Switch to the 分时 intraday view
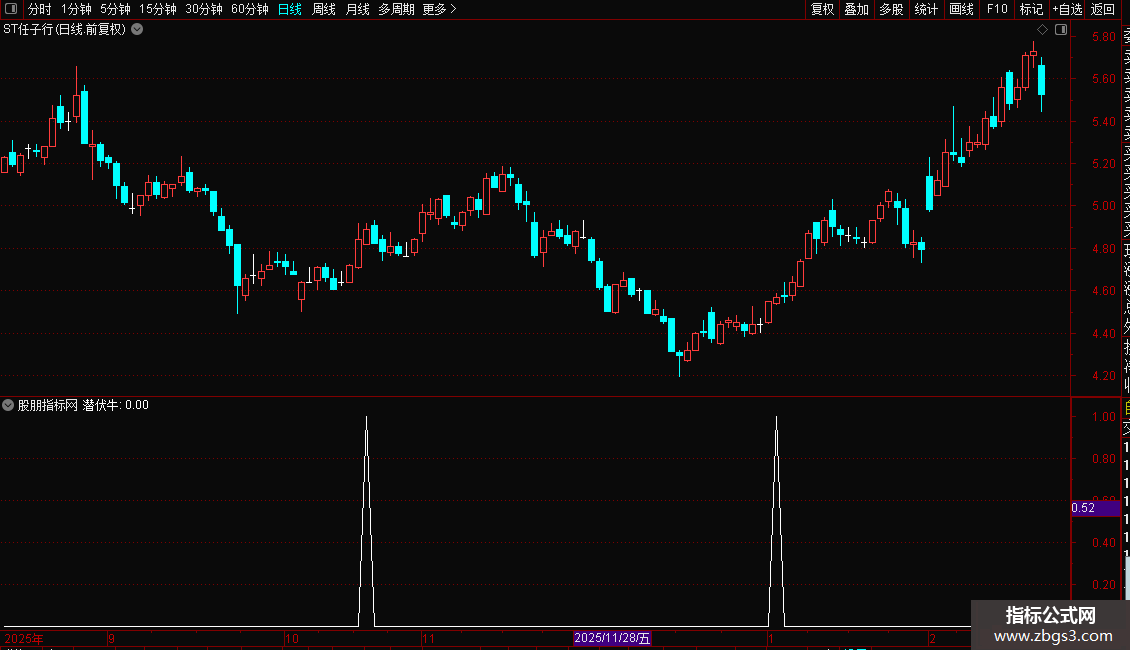1130x650 pixels. tap(40, 9)
